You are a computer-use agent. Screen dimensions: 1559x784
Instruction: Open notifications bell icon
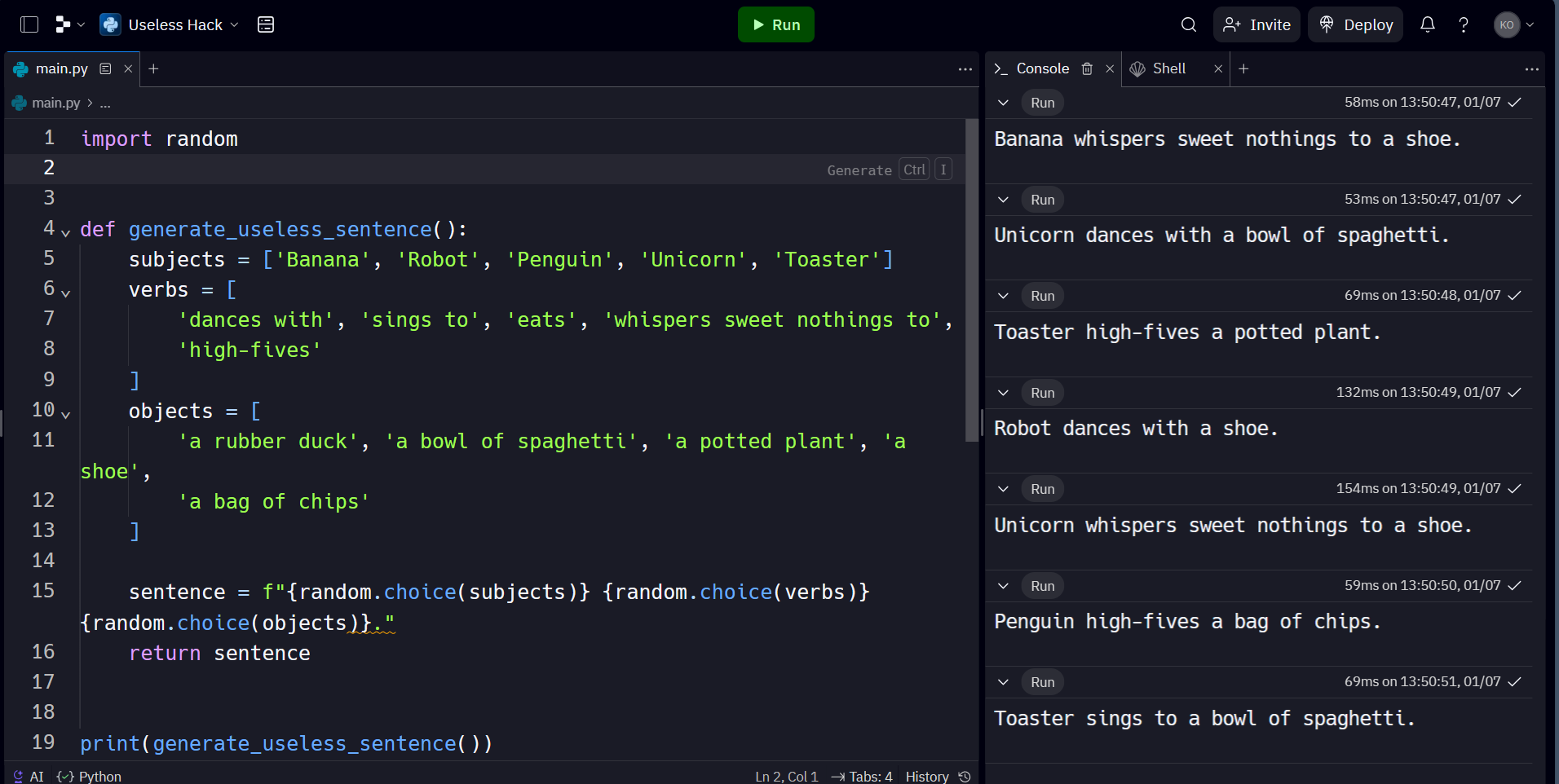(1428, 24)
